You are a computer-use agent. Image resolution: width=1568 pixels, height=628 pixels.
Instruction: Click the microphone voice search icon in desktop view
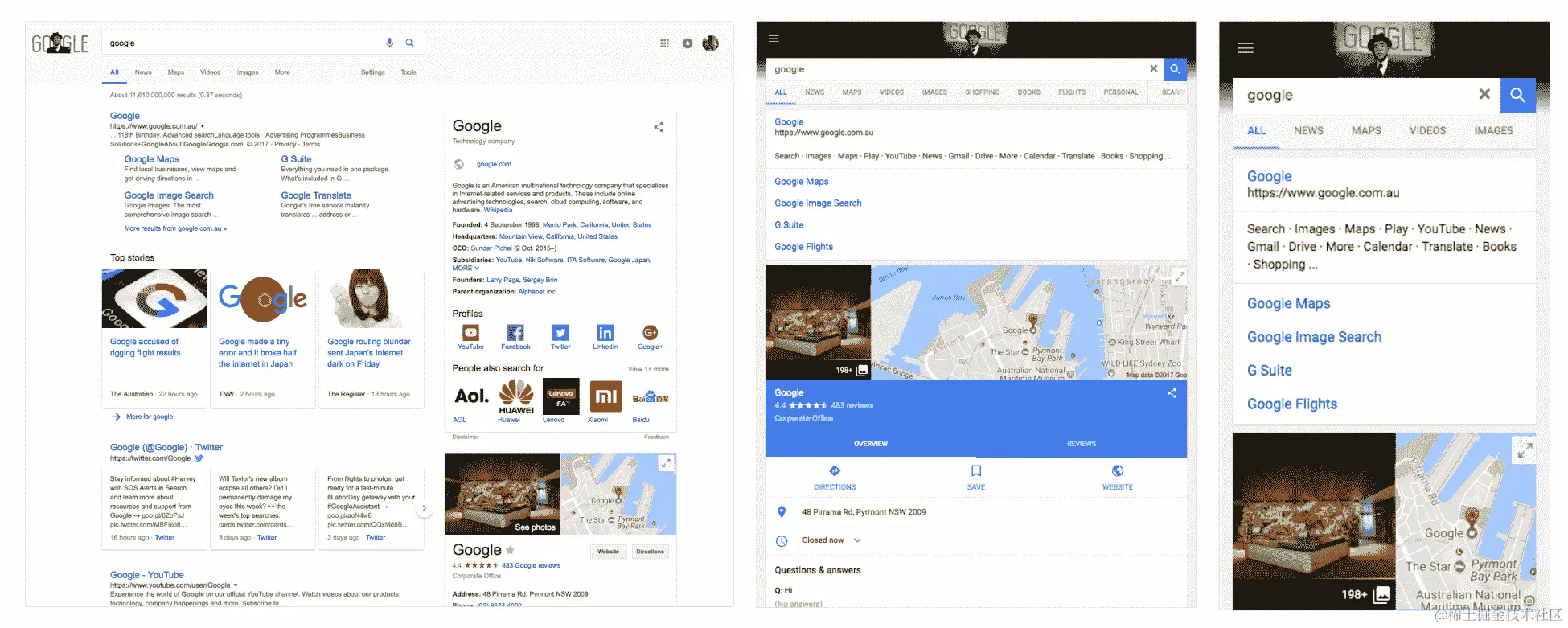coord(389,43)
